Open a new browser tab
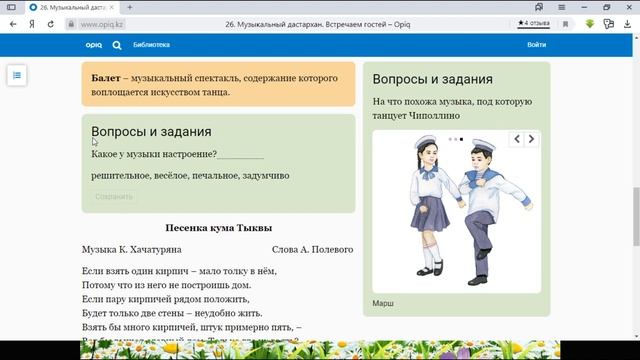The height and width of the screenshot is (360, 640). click(130, 7)
